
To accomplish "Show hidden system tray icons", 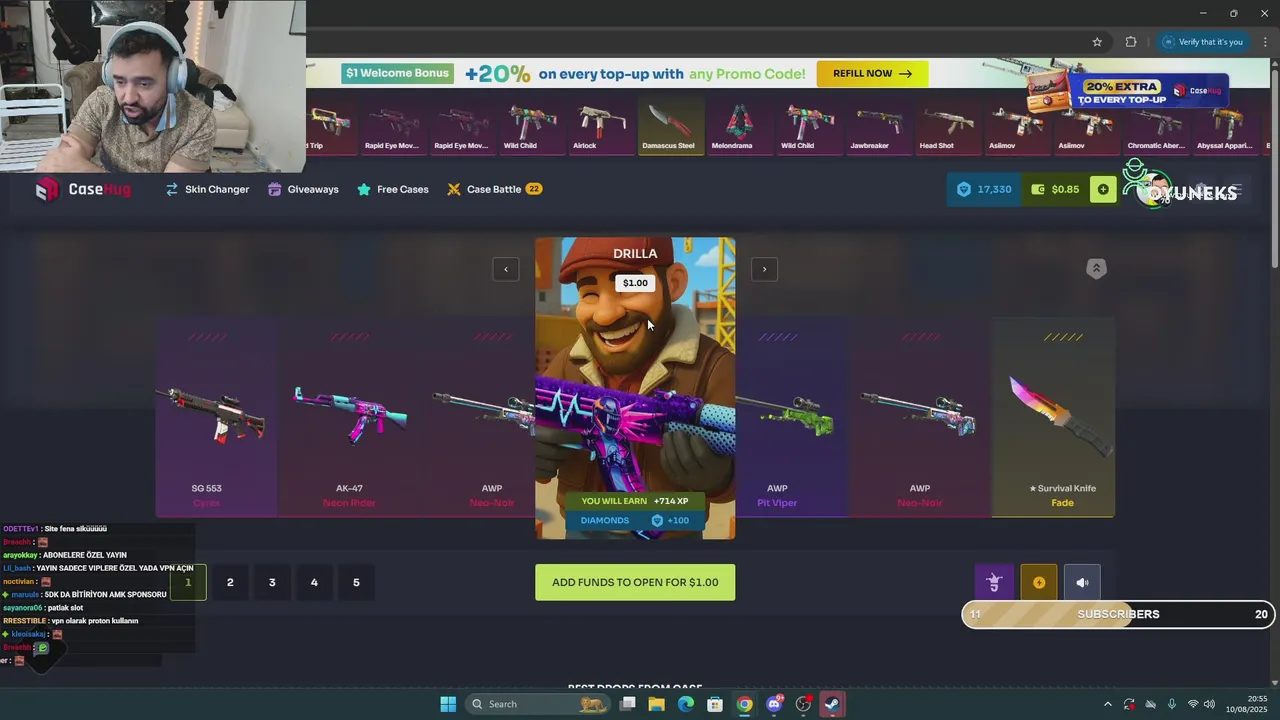I will pyautogui.click(x=1107, y=704).
